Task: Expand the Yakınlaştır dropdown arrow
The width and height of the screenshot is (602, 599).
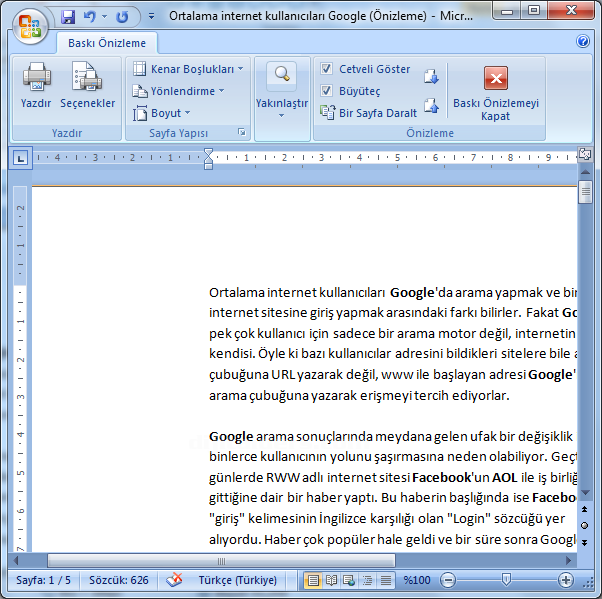Action: [x=281, y=116]
